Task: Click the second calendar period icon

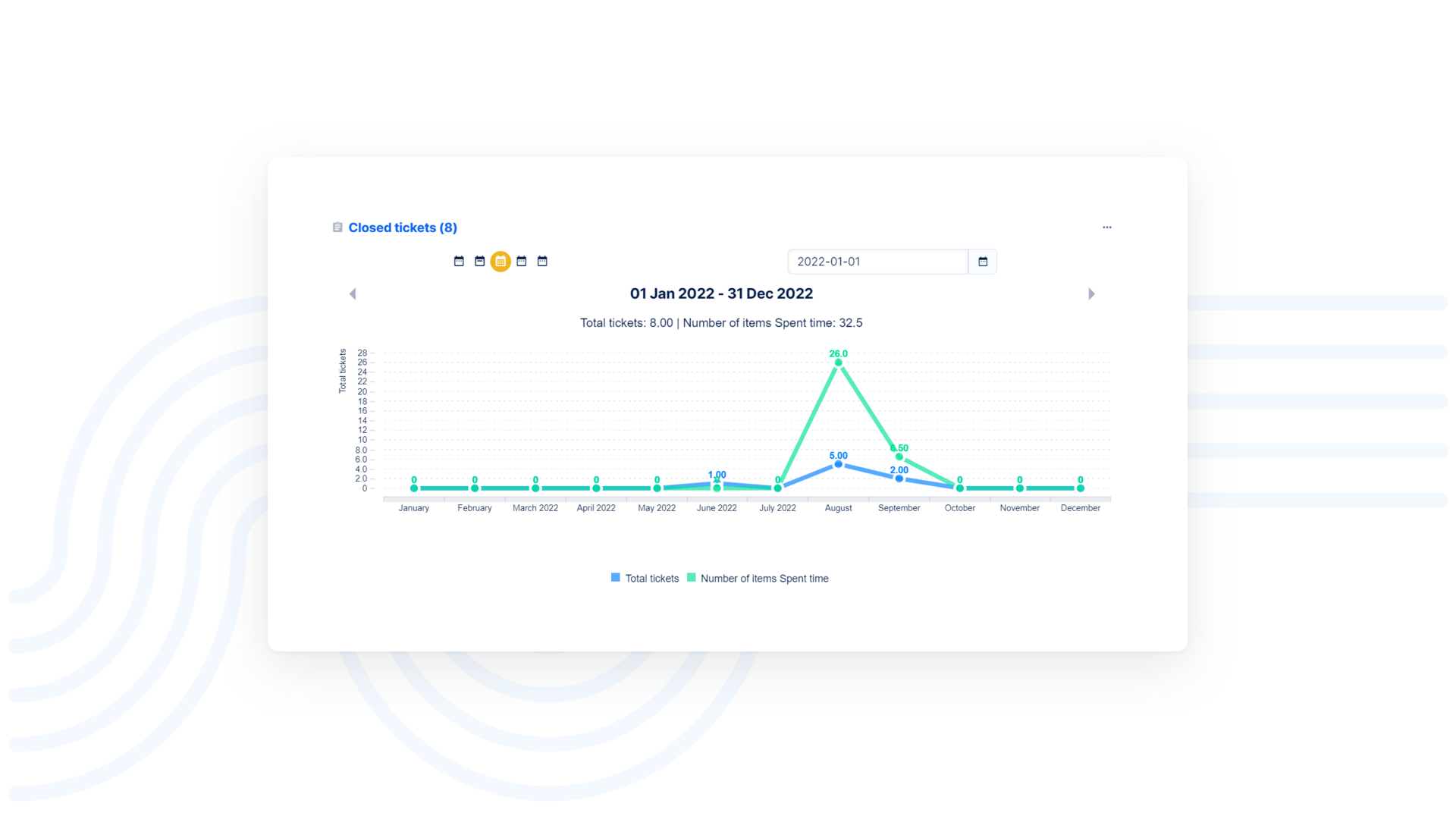Action: [x=479, y=261]
